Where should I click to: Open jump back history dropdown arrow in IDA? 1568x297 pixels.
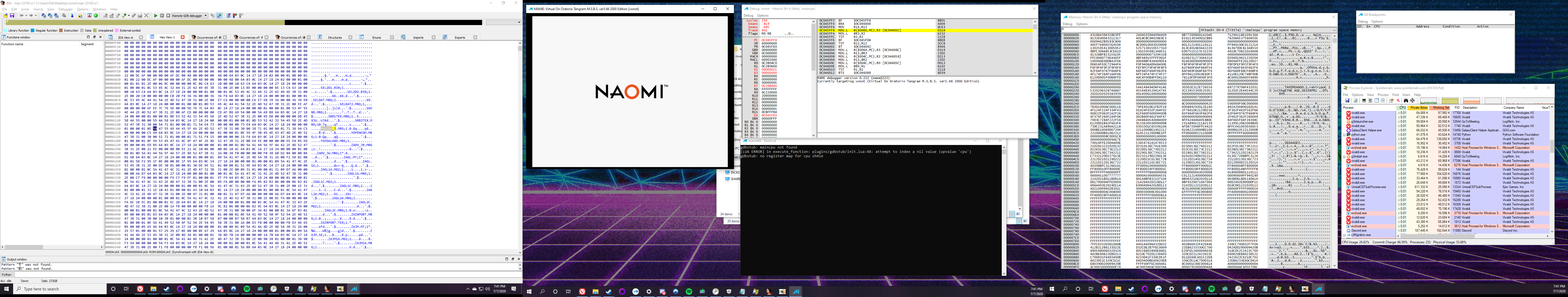[26, 15]
